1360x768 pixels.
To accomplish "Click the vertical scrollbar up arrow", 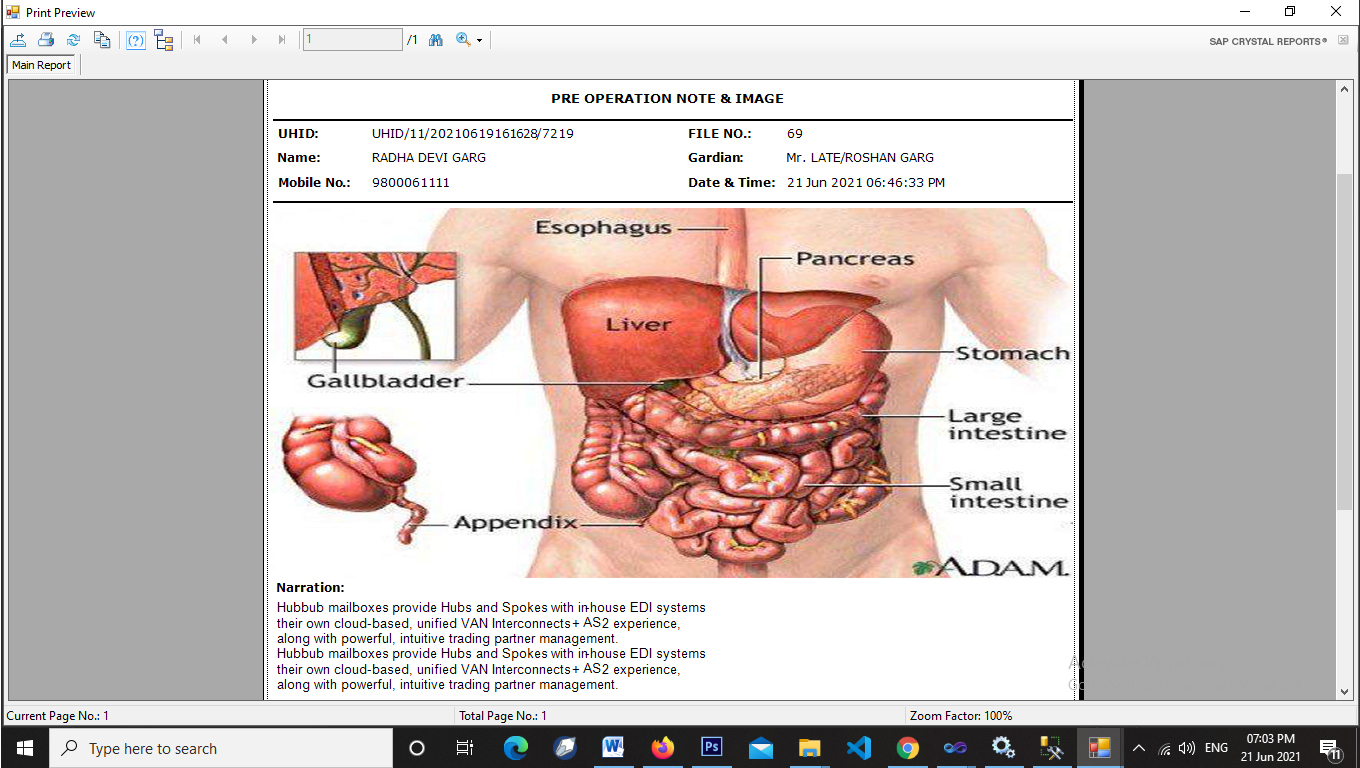I will pos(1345,89).
